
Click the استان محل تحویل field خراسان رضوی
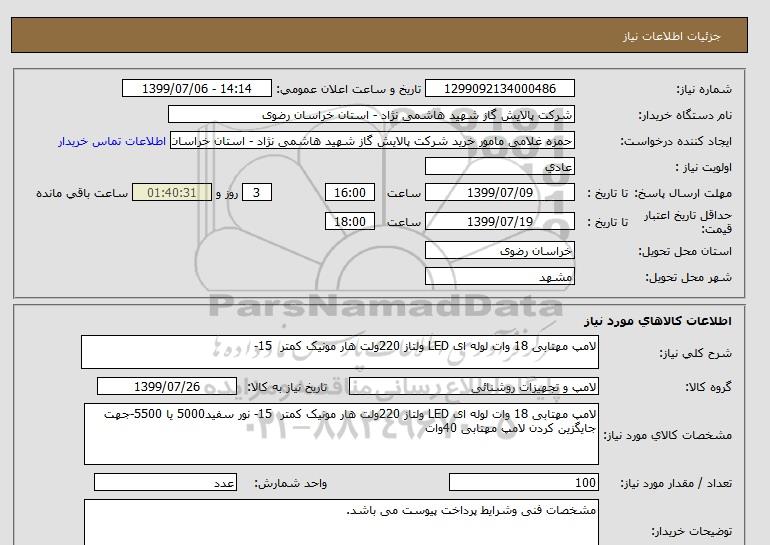[500, 251]
